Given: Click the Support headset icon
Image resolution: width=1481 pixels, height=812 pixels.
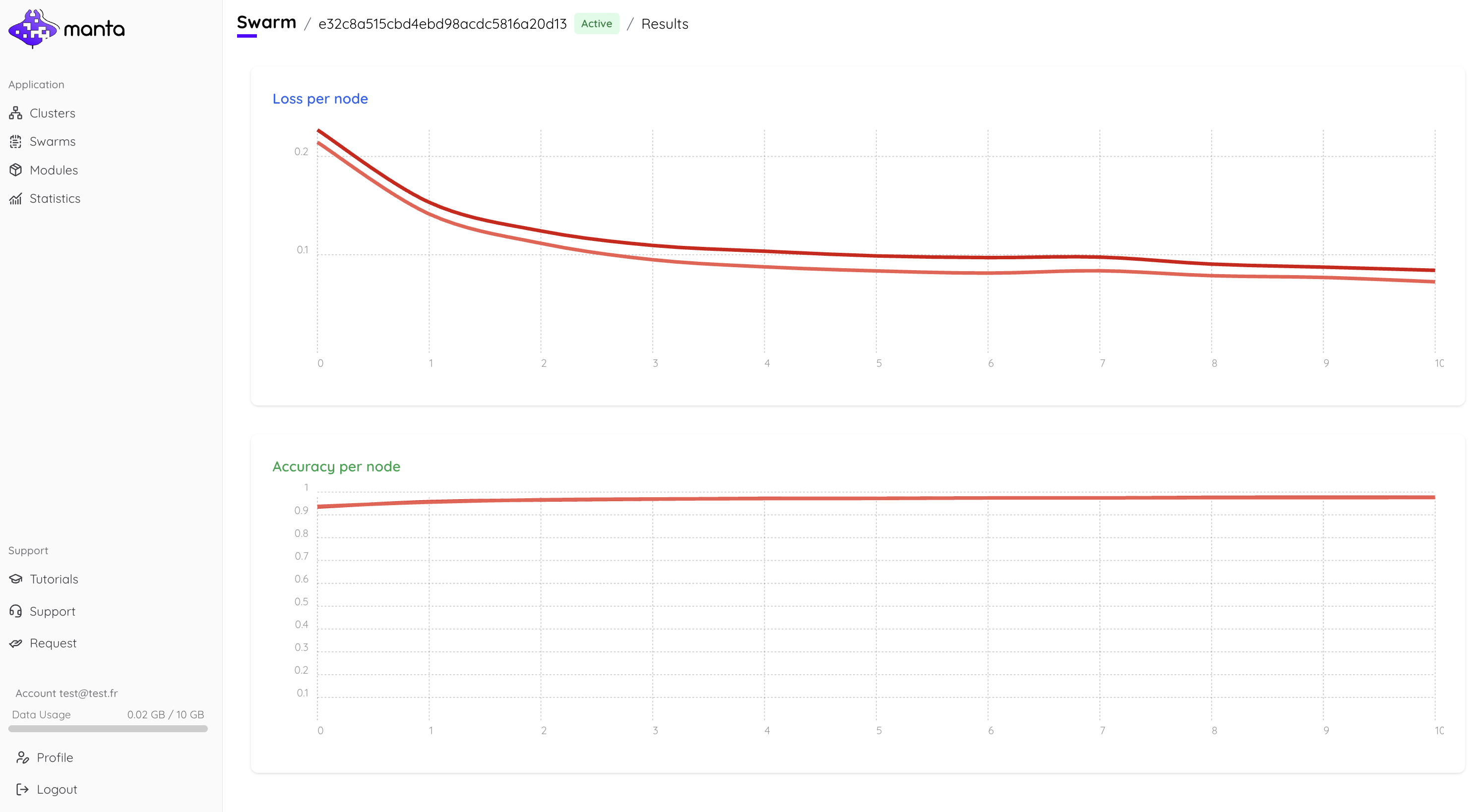Looking at the screenshot, I should [15, 611].
